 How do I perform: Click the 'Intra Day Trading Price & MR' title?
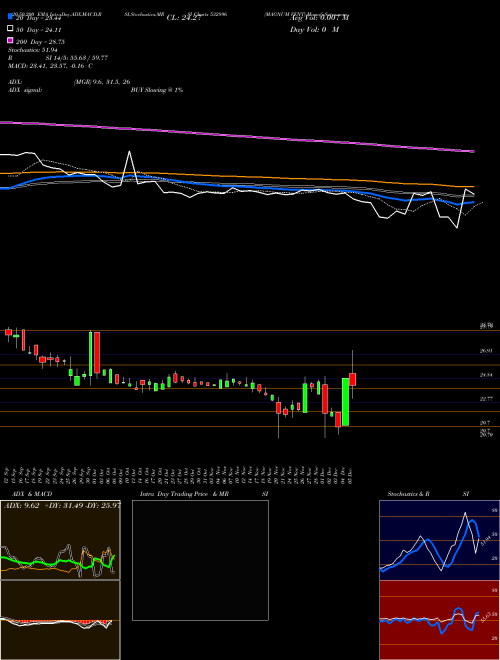point(184,494)
